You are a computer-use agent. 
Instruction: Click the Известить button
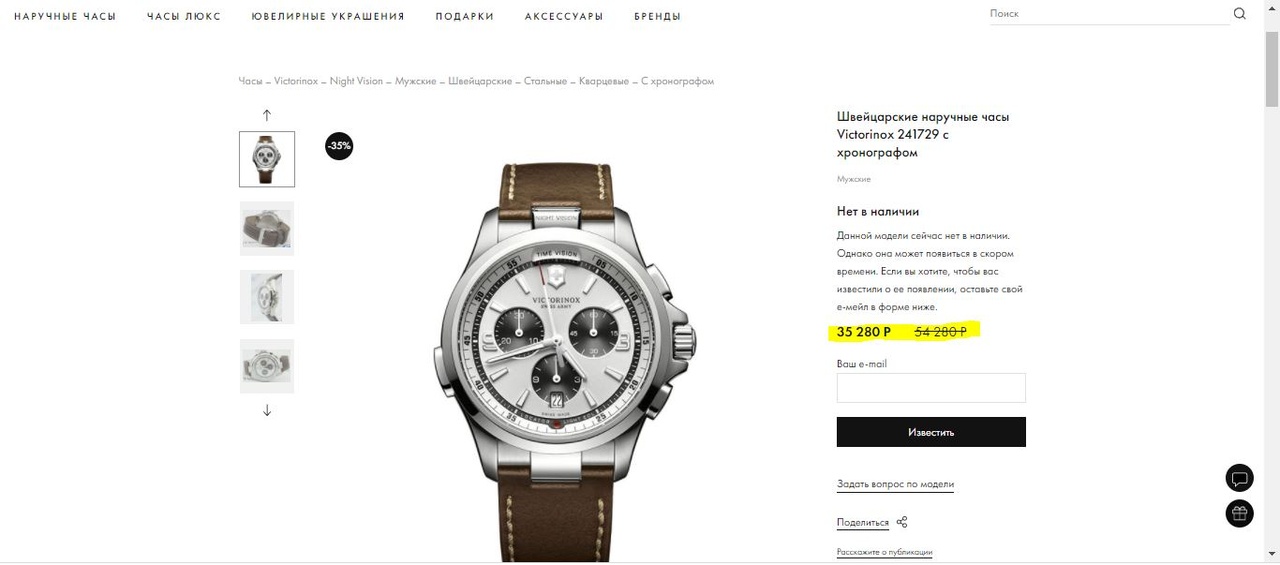pyautogui.click(x=931, y=432)
